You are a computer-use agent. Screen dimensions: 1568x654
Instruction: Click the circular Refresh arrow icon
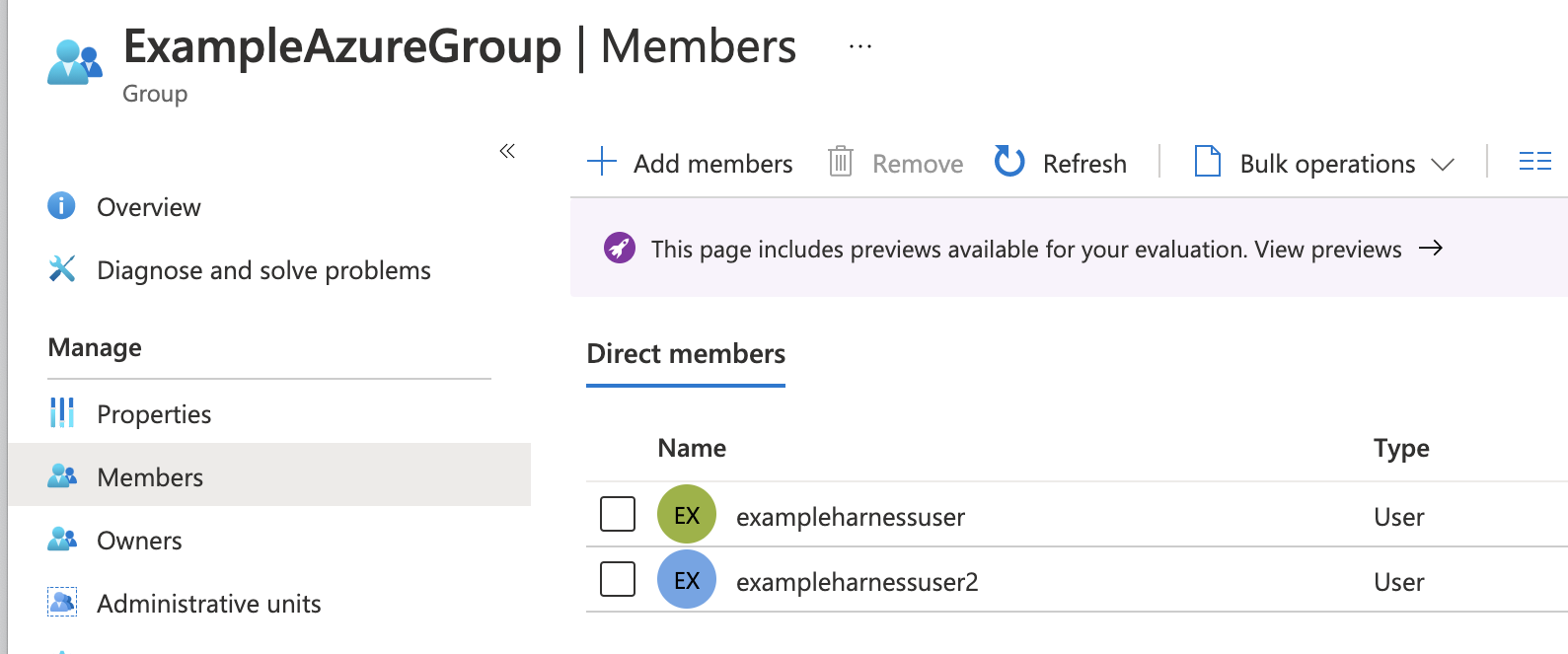click(x=1008, y=161)
